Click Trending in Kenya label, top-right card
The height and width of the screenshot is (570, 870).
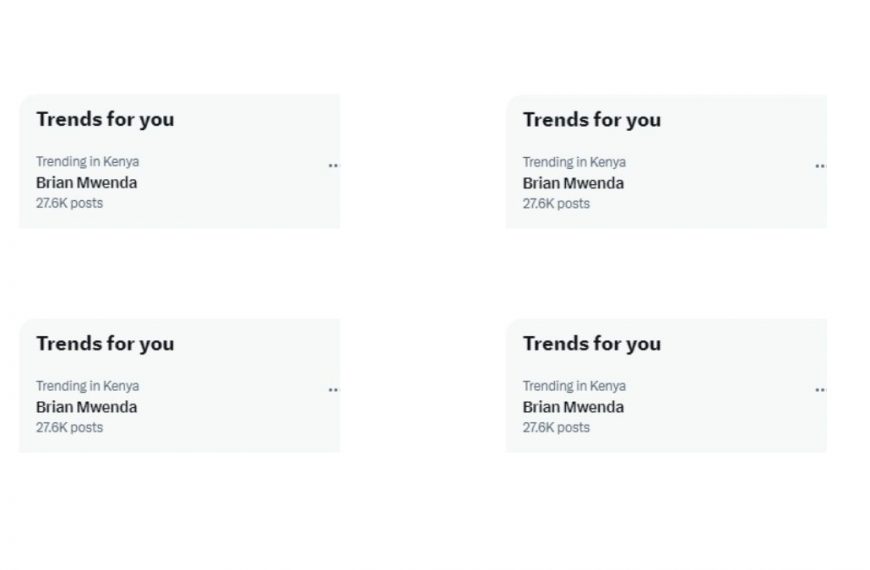click(574, 162)
